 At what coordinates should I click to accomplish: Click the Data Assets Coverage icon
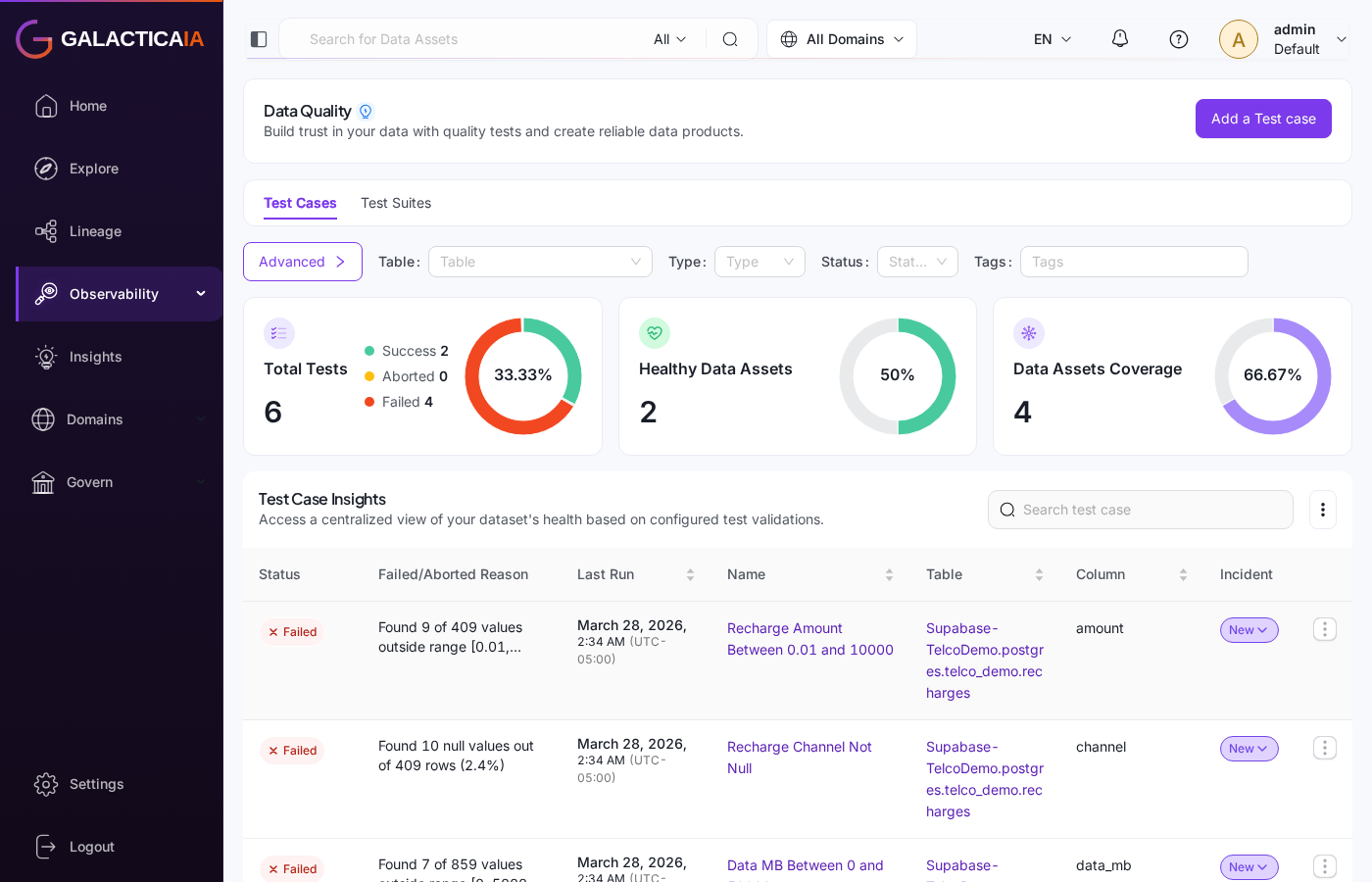[1029, 333]
